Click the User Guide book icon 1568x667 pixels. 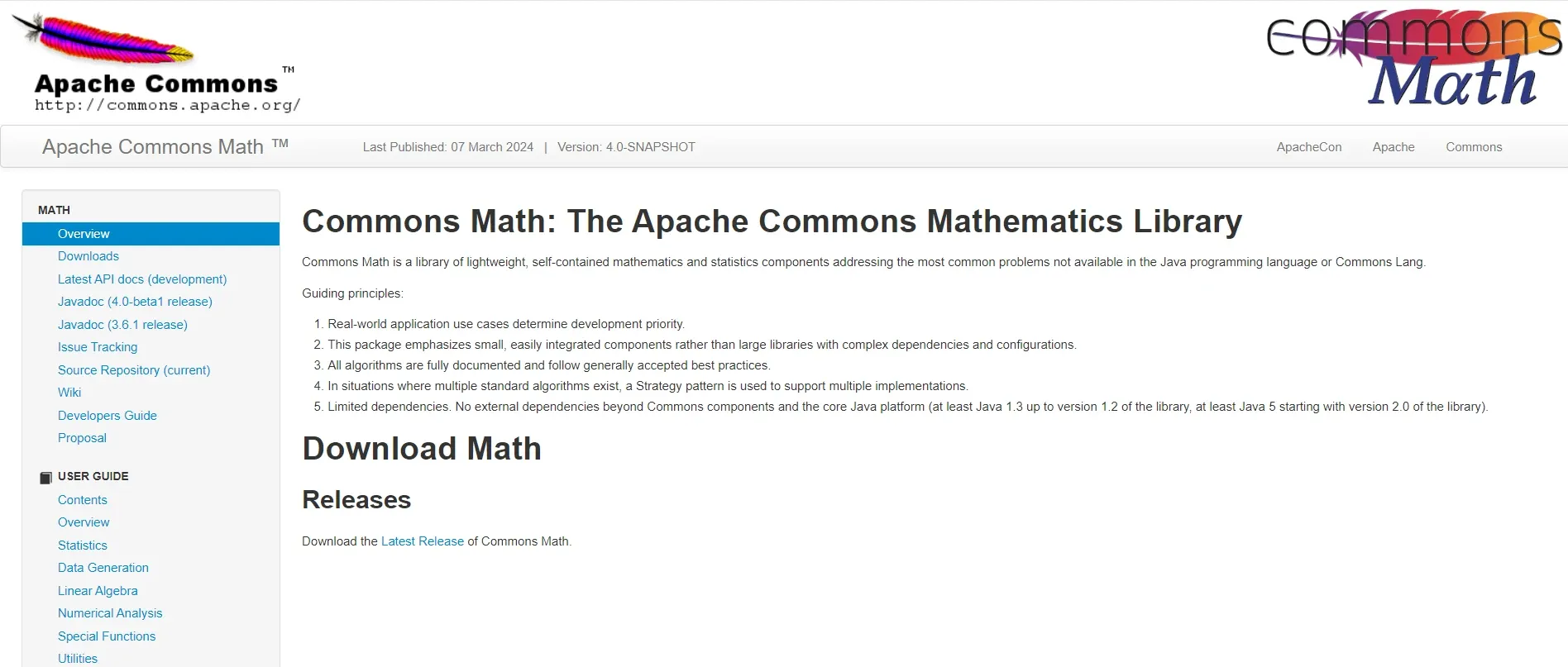pyautogui.click(x=46, y=478)
